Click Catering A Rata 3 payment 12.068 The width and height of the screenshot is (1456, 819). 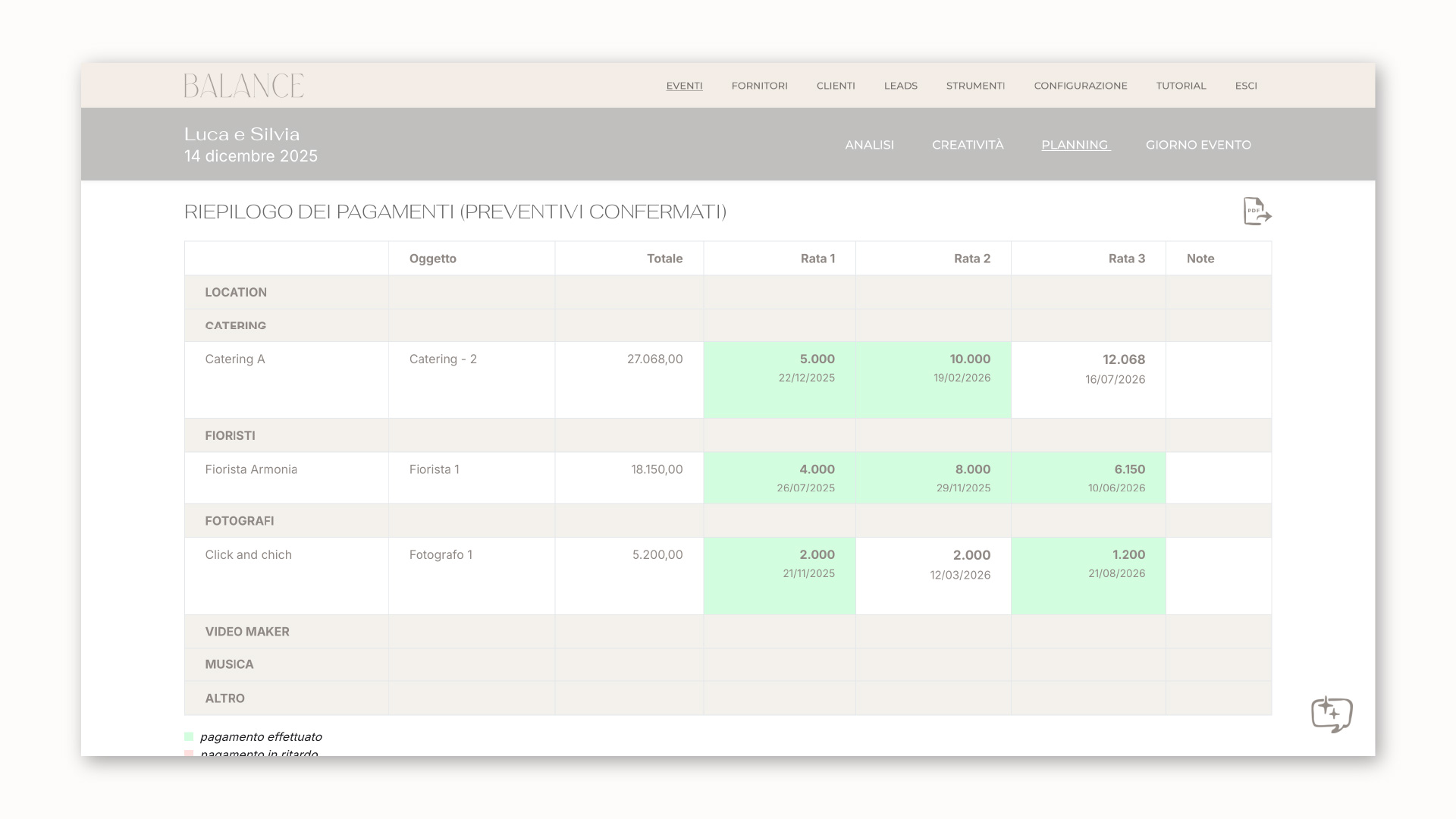point(1123,360)
